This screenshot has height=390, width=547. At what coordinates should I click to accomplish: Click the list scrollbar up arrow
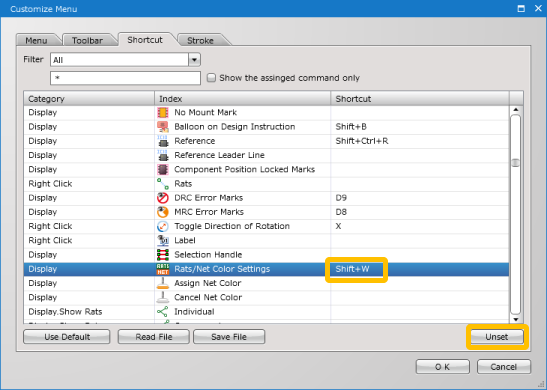point(516,110)
